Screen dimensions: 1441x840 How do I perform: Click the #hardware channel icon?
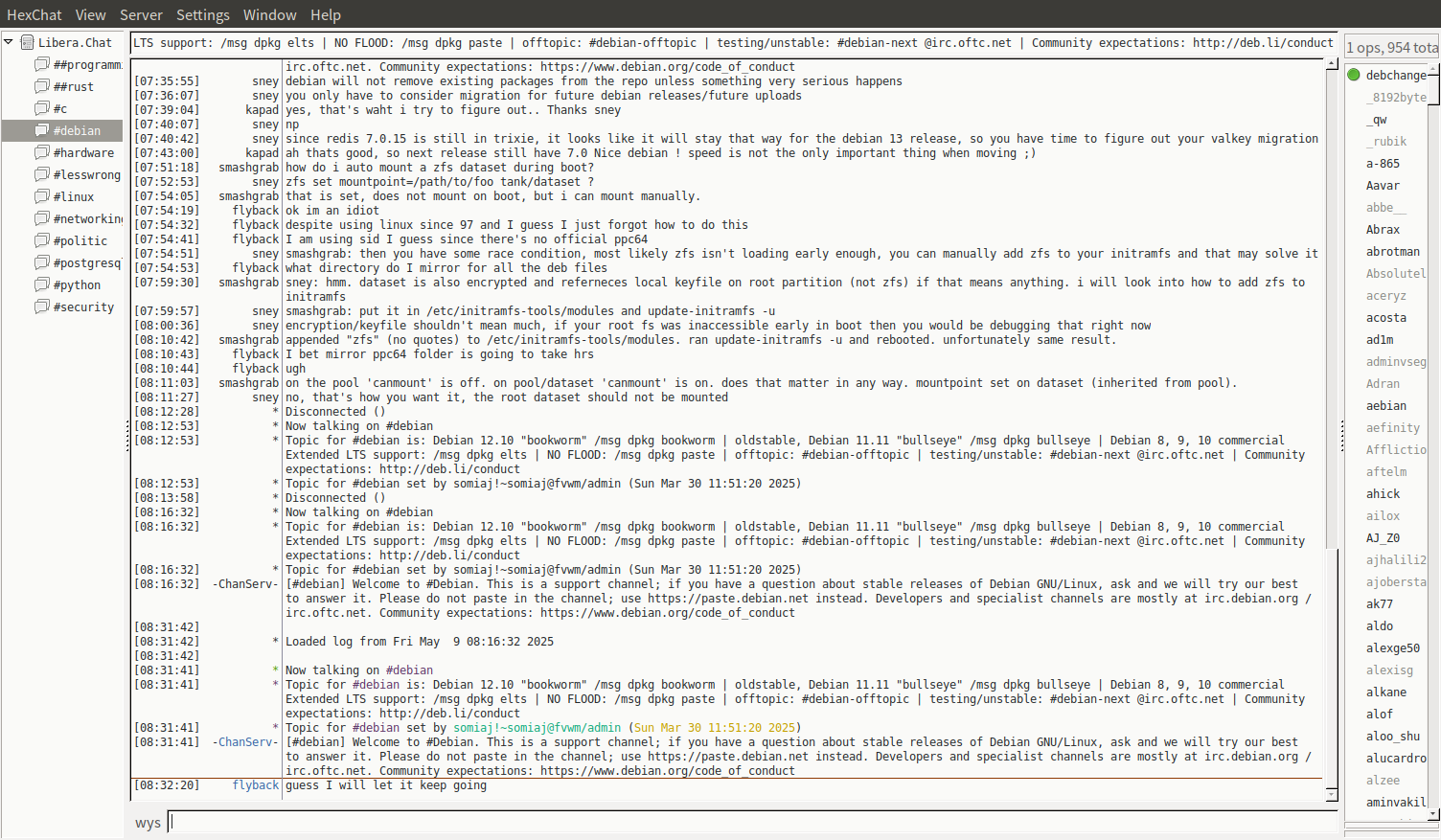coord(42,152)
